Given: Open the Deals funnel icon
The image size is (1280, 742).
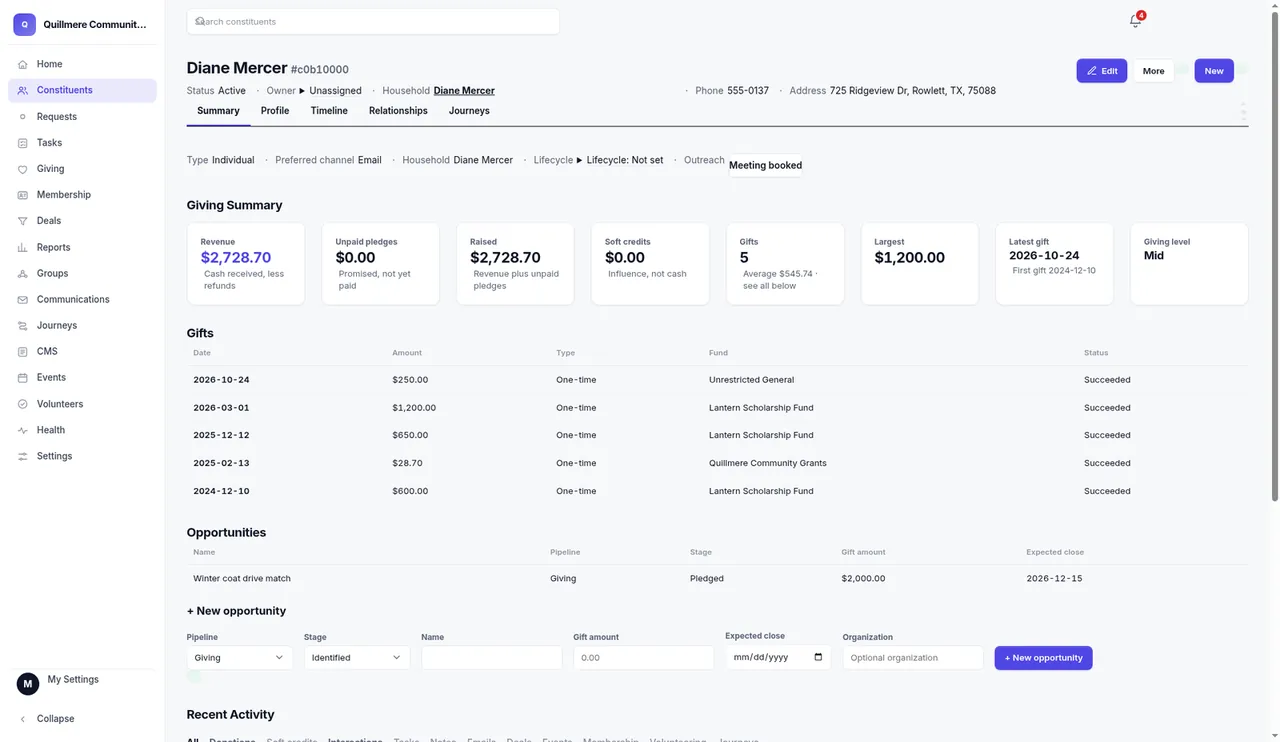Looking at the screenshot, I should coord(22,221).
